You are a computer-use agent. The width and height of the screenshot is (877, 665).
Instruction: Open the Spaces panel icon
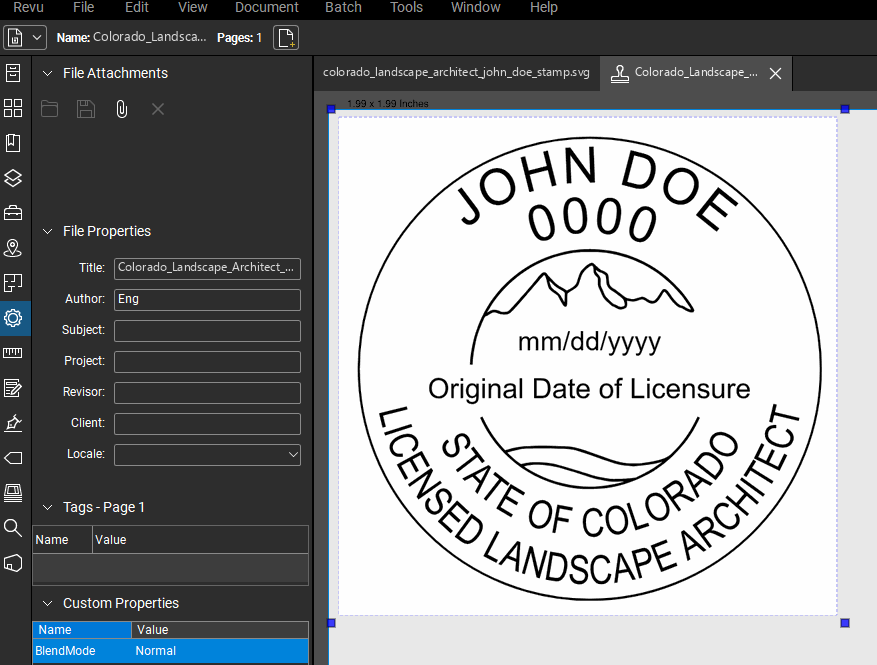pos(13,283)
